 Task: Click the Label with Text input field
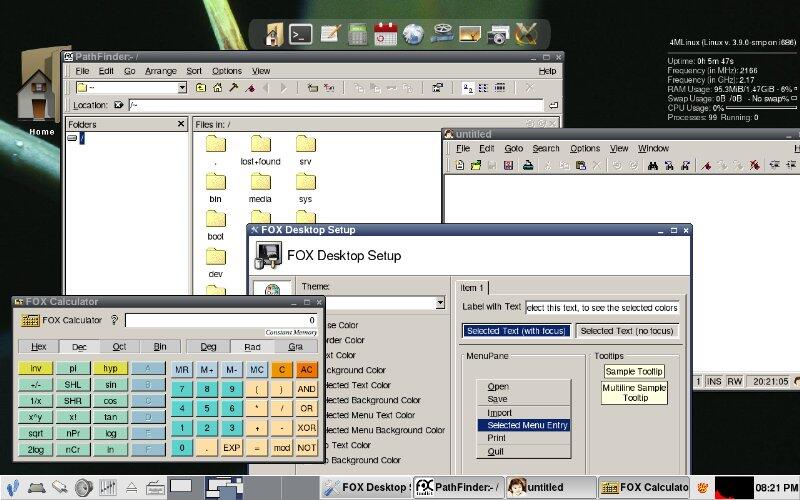[x=602, y=307]
